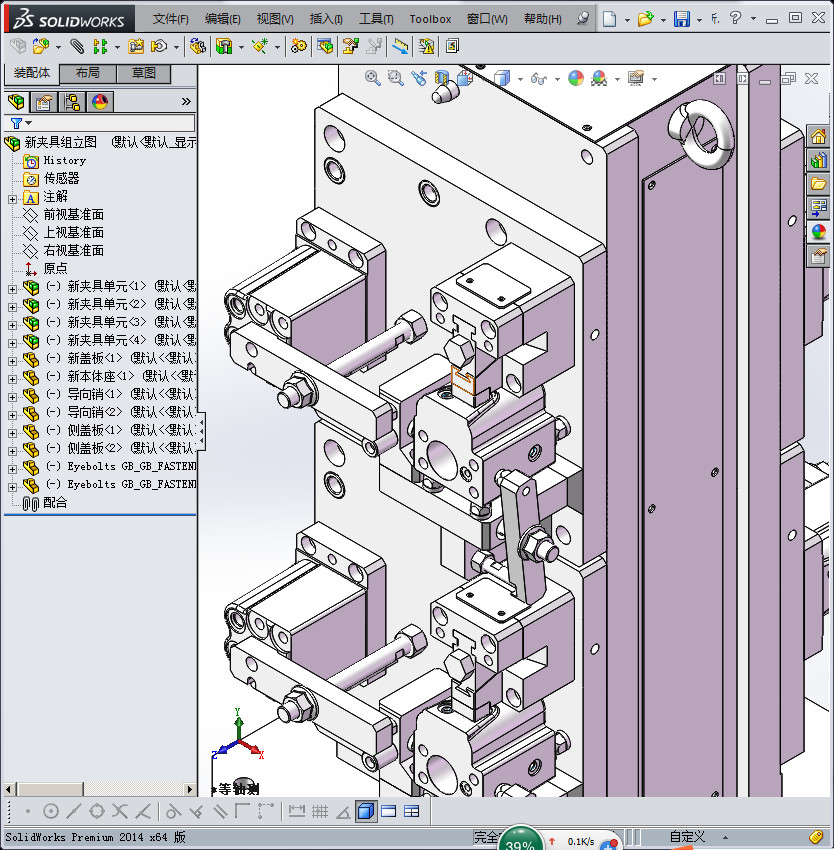This screenshot has height=850, width=834.
Task: Open the File Explorer folder task pane icon
Action: pos(818,184)
